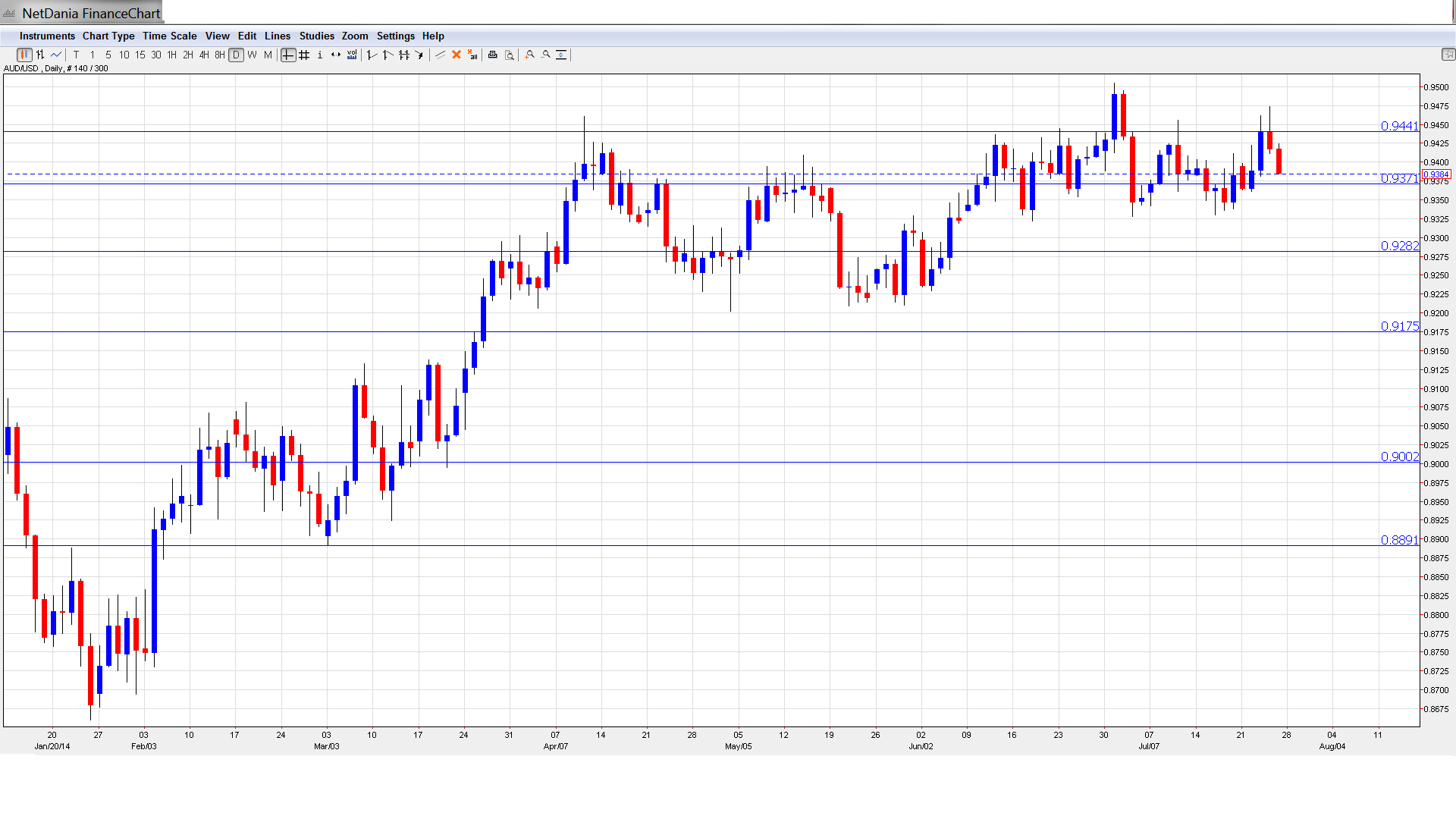Click the OHLC bar chart type icon
1456x819 pixels.
[40, 55]
